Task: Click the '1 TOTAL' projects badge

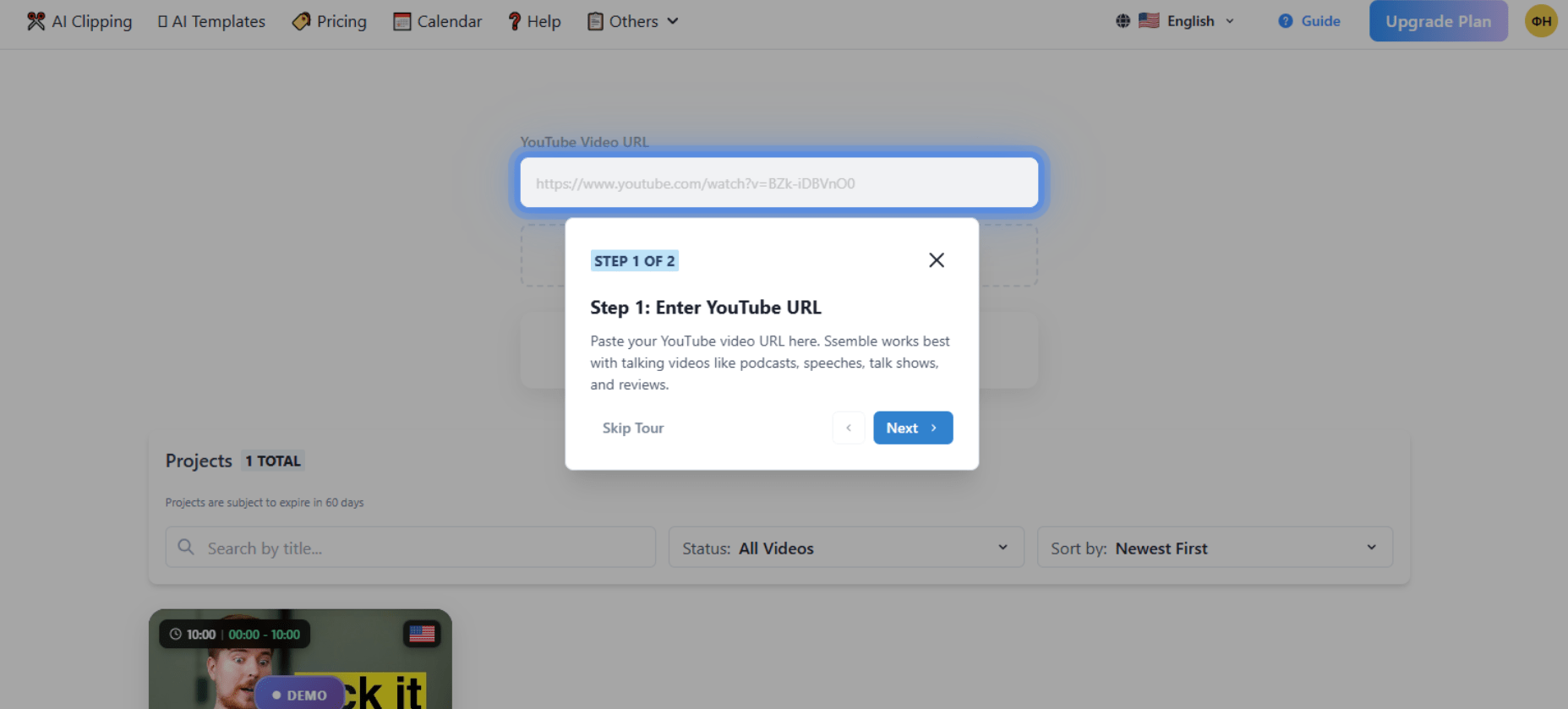Action: (273, 461)
